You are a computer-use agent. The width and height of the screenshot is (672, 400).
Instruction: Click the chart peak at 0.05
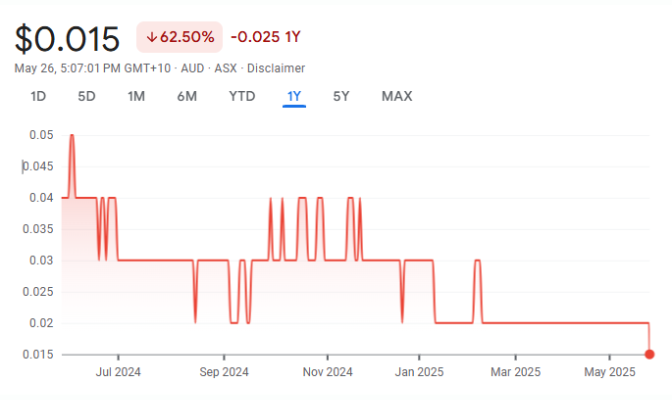tap(72, 136)
